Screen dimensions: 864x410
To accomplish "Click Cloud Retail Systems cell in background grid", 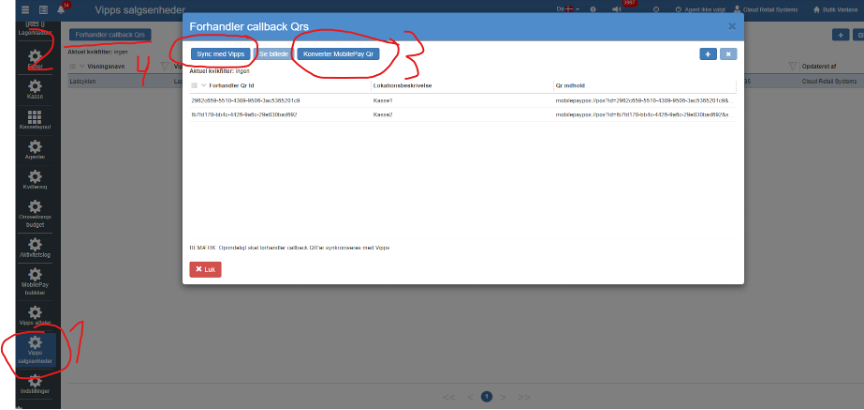I will pos(829,81).
